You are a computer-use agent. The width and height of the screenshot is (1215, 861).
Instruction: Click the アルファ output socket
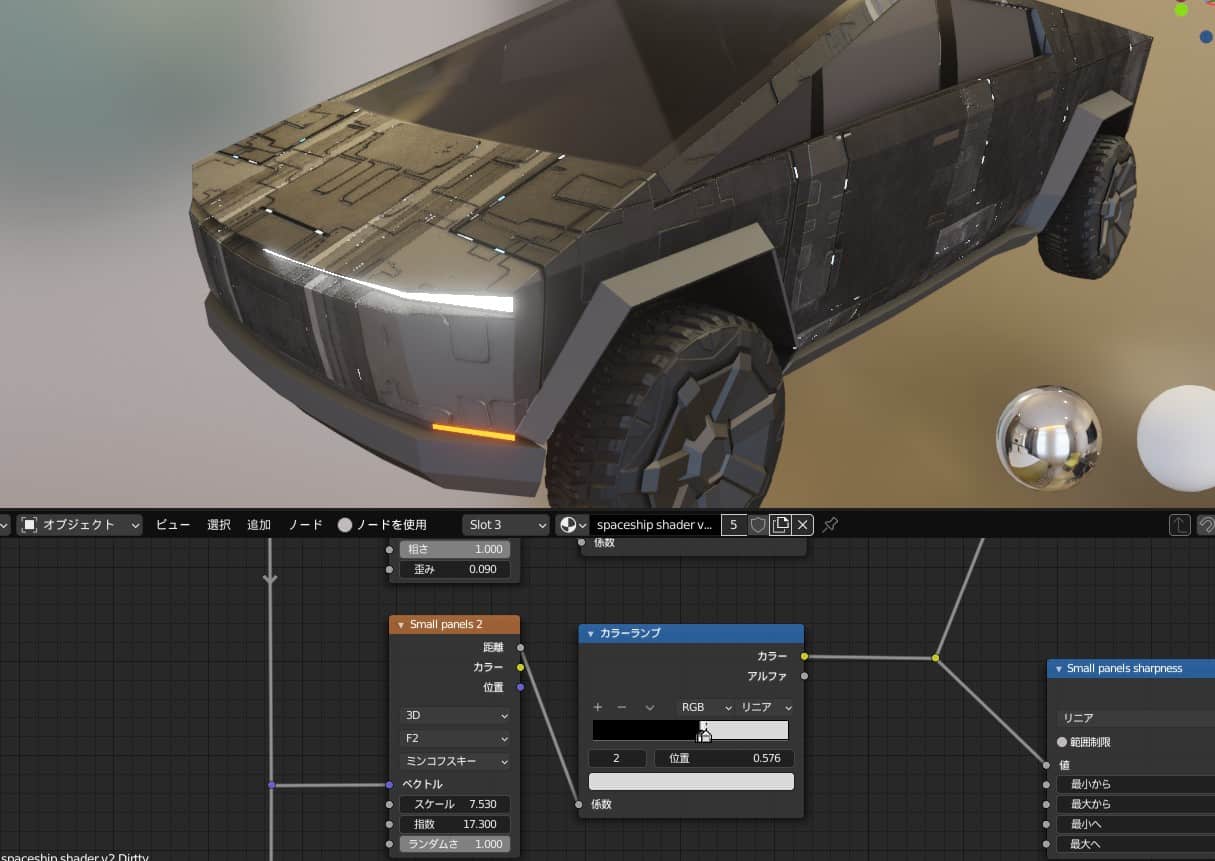(x=804, y=676)
